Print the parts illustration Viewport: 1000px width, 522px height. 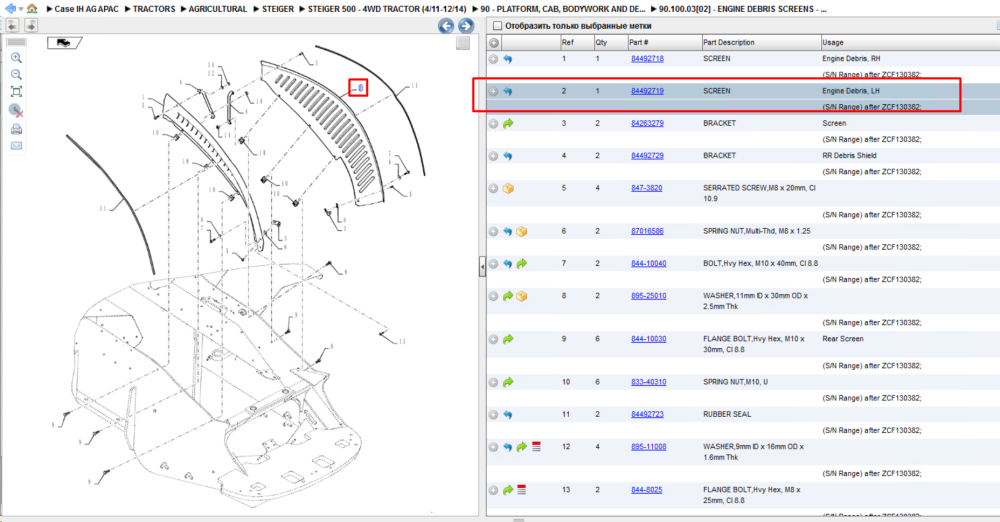coord(17,129)
